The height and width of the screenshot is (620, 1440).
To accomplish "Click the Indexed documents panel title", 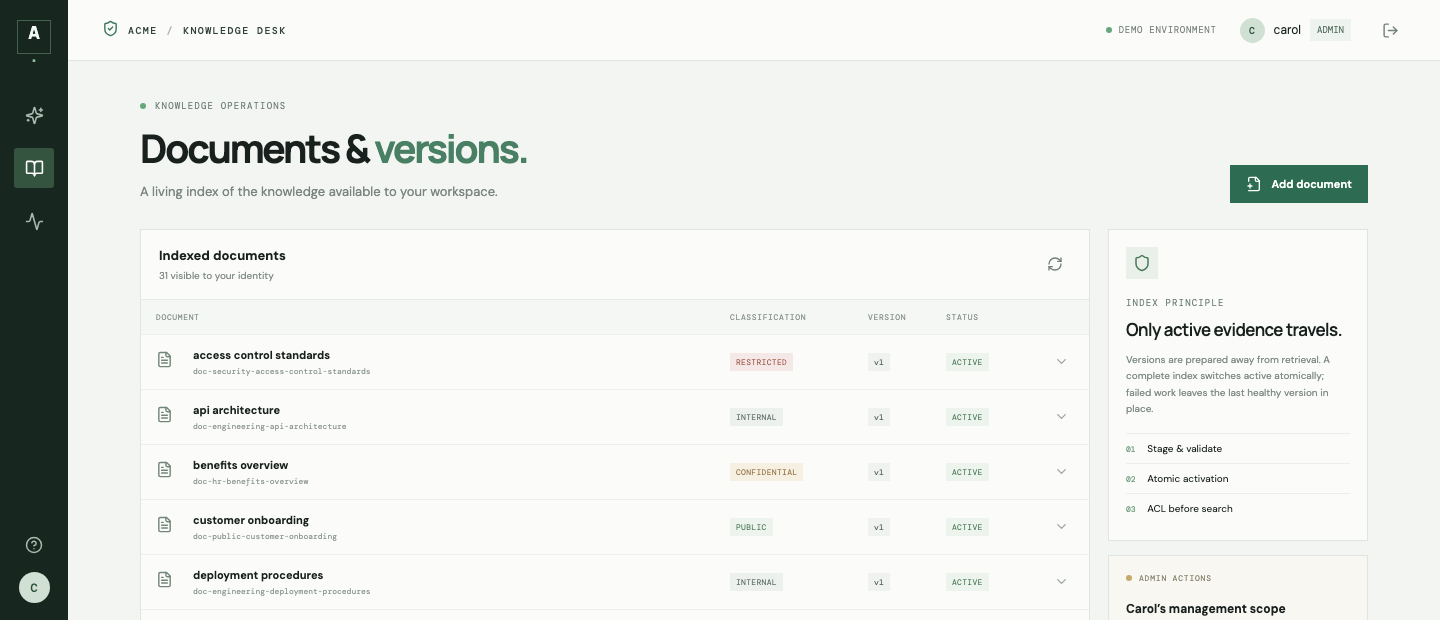I will (x=222, y=256).
